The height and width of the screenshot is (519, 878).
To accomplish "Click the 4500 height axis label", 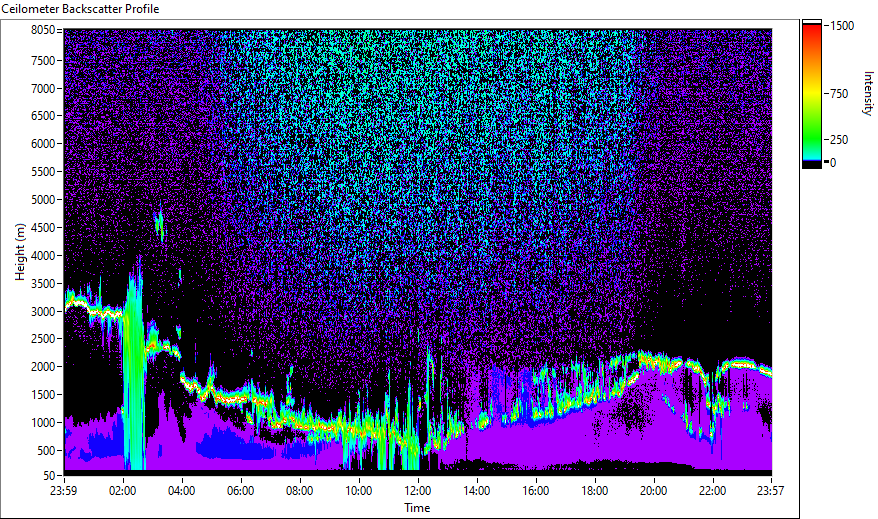I will tap(43, 228).
